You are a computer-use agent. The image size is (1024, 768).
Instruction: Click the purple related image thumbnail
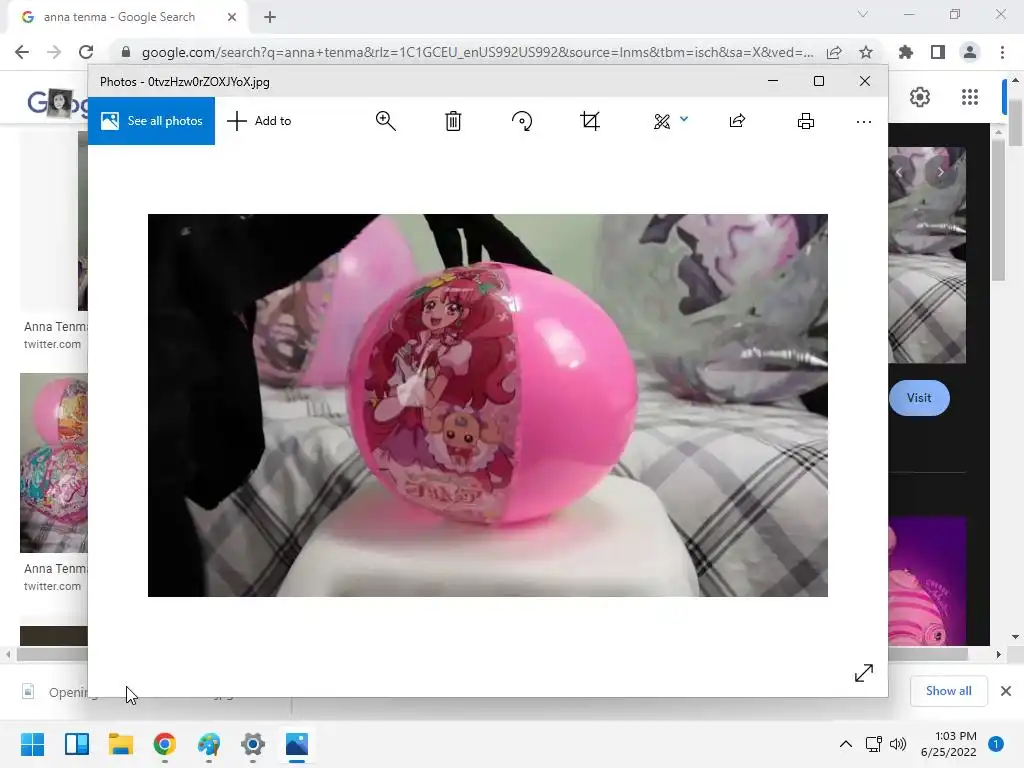click(927, 581)
